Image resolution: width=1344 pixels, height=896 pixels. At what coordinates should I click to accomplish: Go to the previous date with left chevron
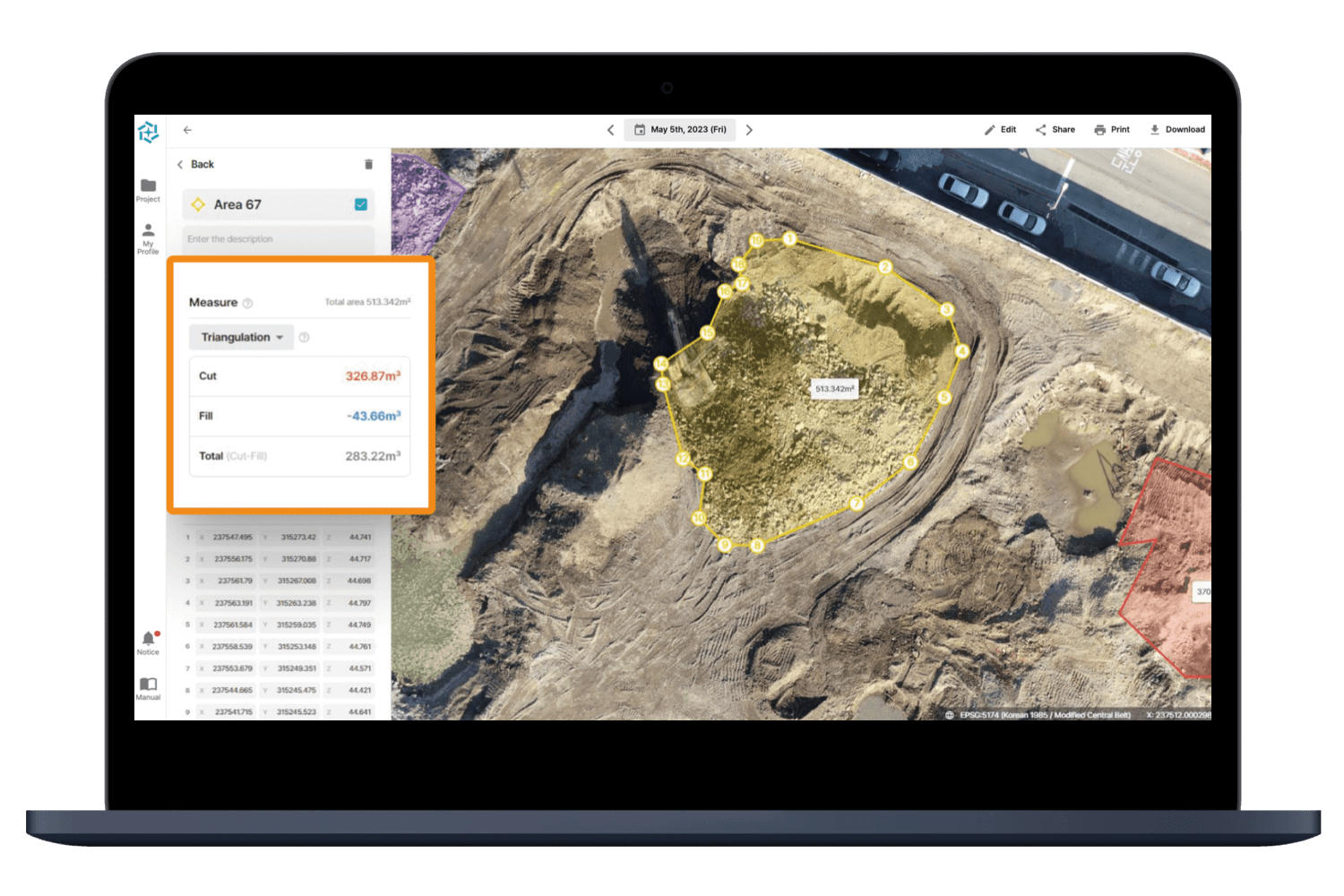tap(611, 129)
